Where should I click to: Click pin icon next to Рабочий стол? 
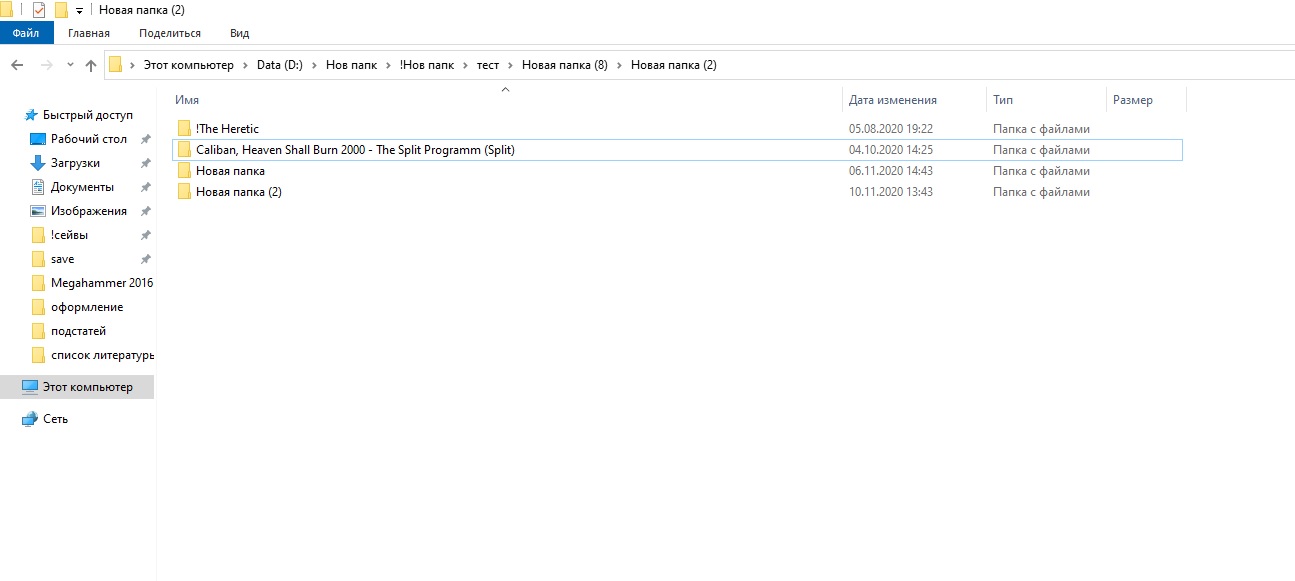click(x=145, y=139)
